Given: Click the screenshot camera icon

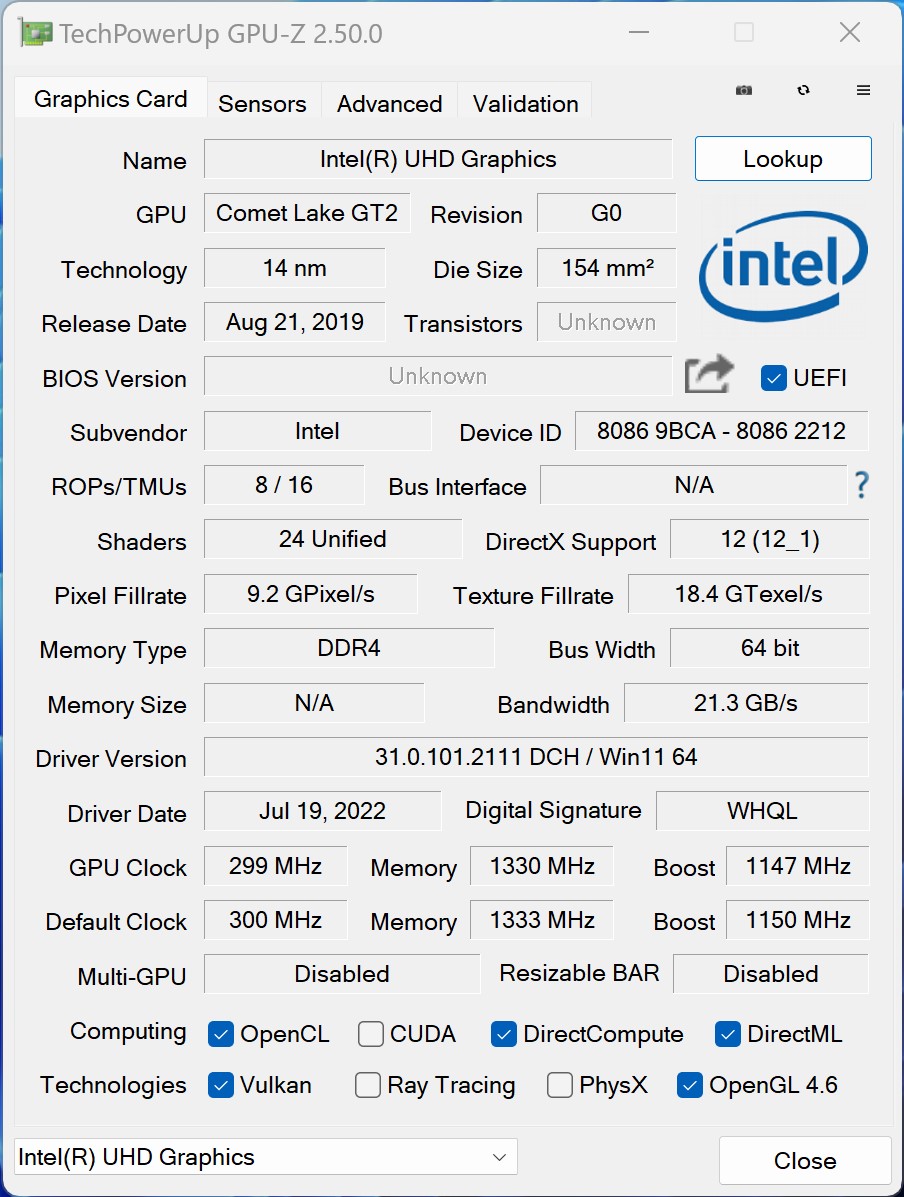Looking at the screenshot, I should [x=744, y=90].
